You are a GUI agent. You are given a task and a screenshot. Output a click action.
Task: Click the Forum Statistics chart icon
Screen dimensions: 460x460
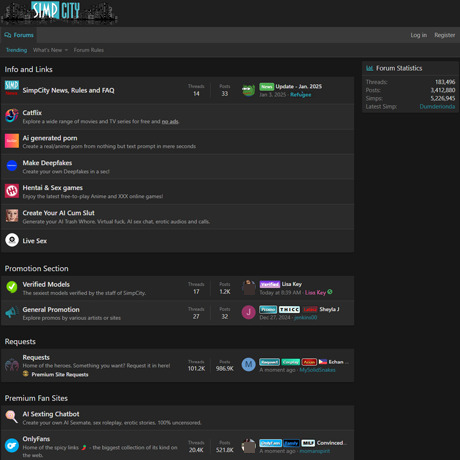(369, 68)
